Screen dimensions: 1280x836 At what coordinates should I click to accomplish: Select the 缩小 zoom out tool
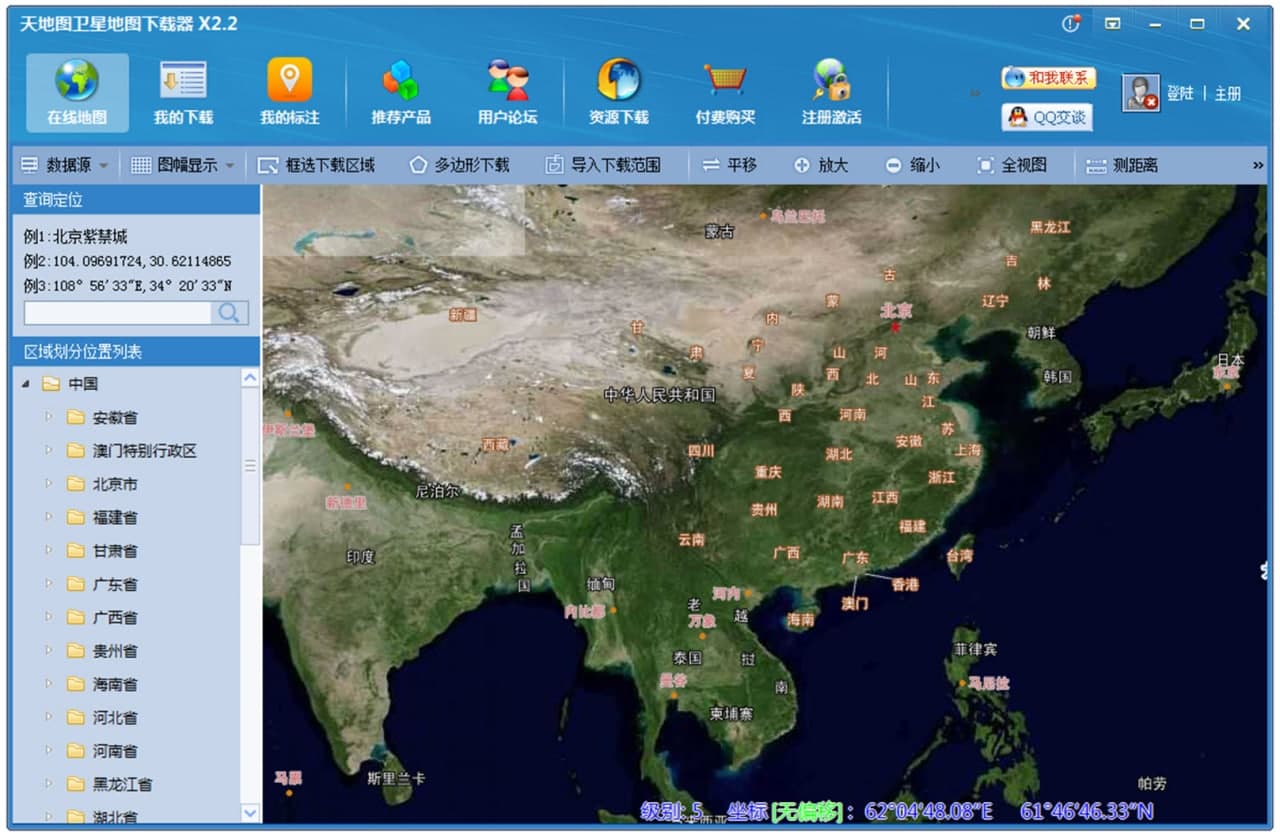tap(912, 165)
